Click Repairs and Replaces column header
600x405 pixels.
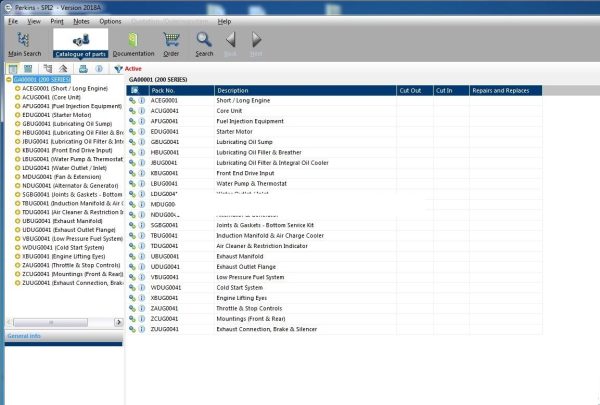(x=505, y=90)
